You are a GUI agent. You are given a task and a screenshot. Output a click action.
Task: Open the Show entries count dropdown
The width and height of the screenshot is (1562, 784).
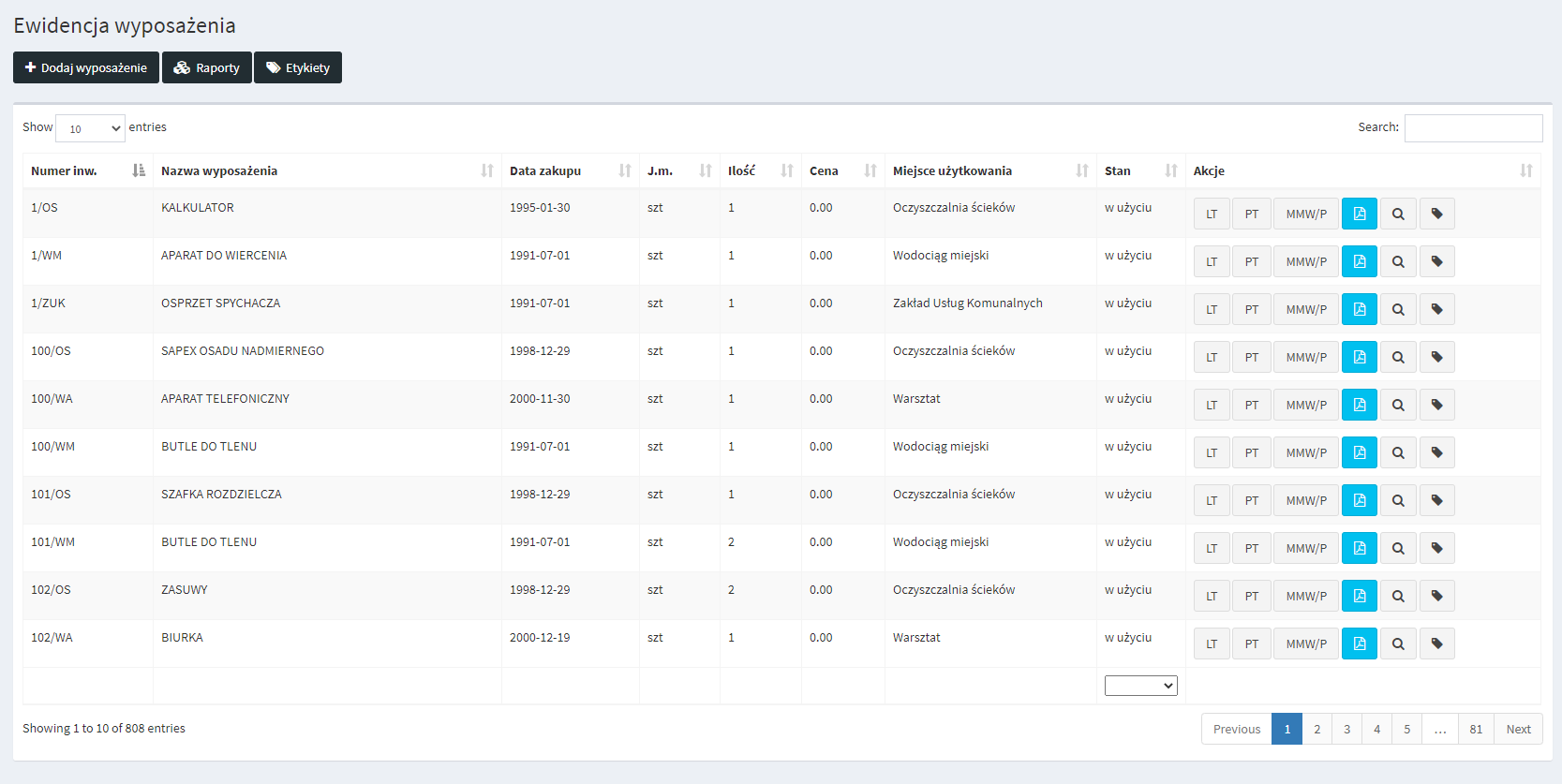90,128
